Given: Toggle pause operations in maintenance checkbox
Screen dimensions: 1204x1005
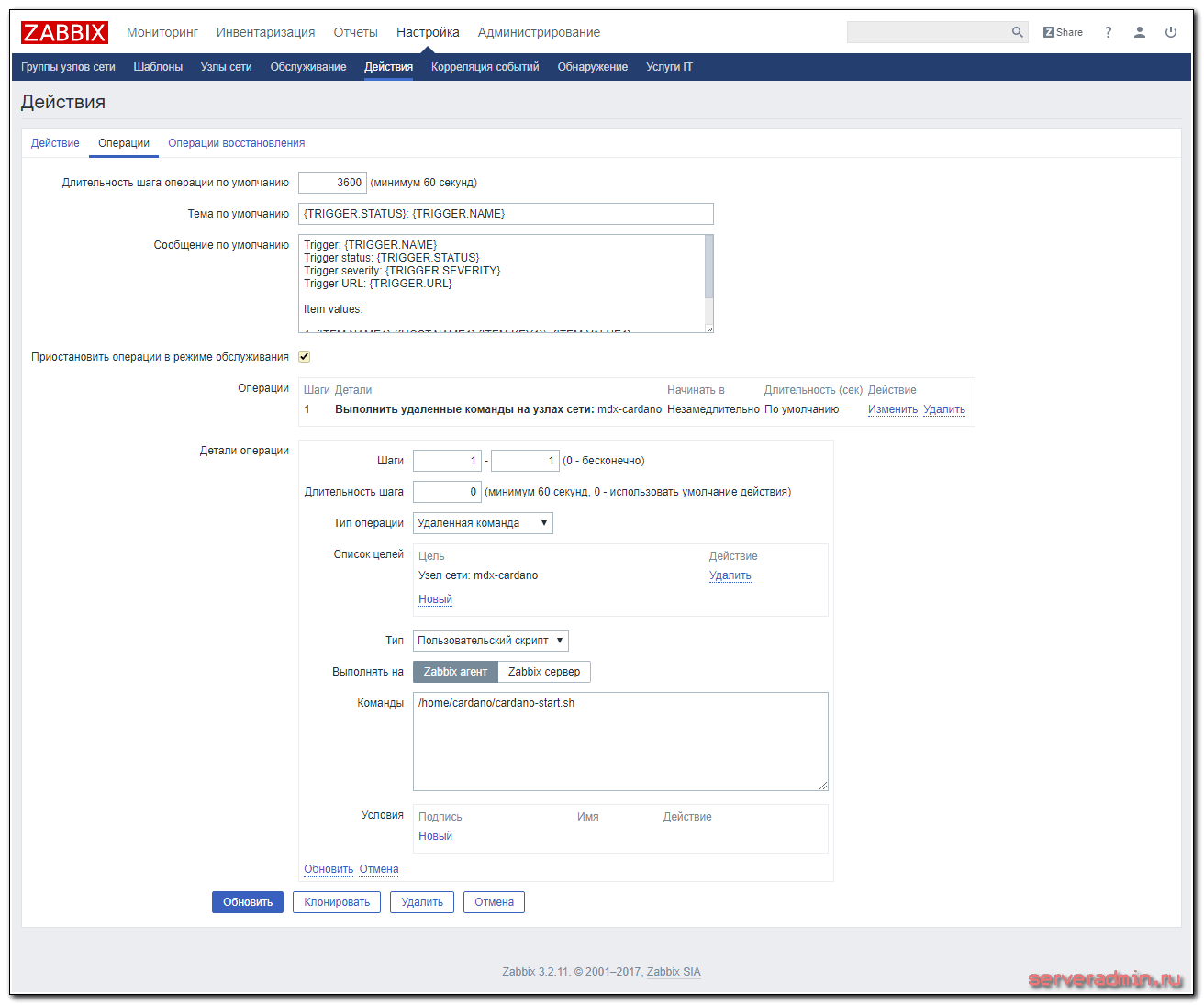Looking at the screenshot, I should [x=305, y=357].
